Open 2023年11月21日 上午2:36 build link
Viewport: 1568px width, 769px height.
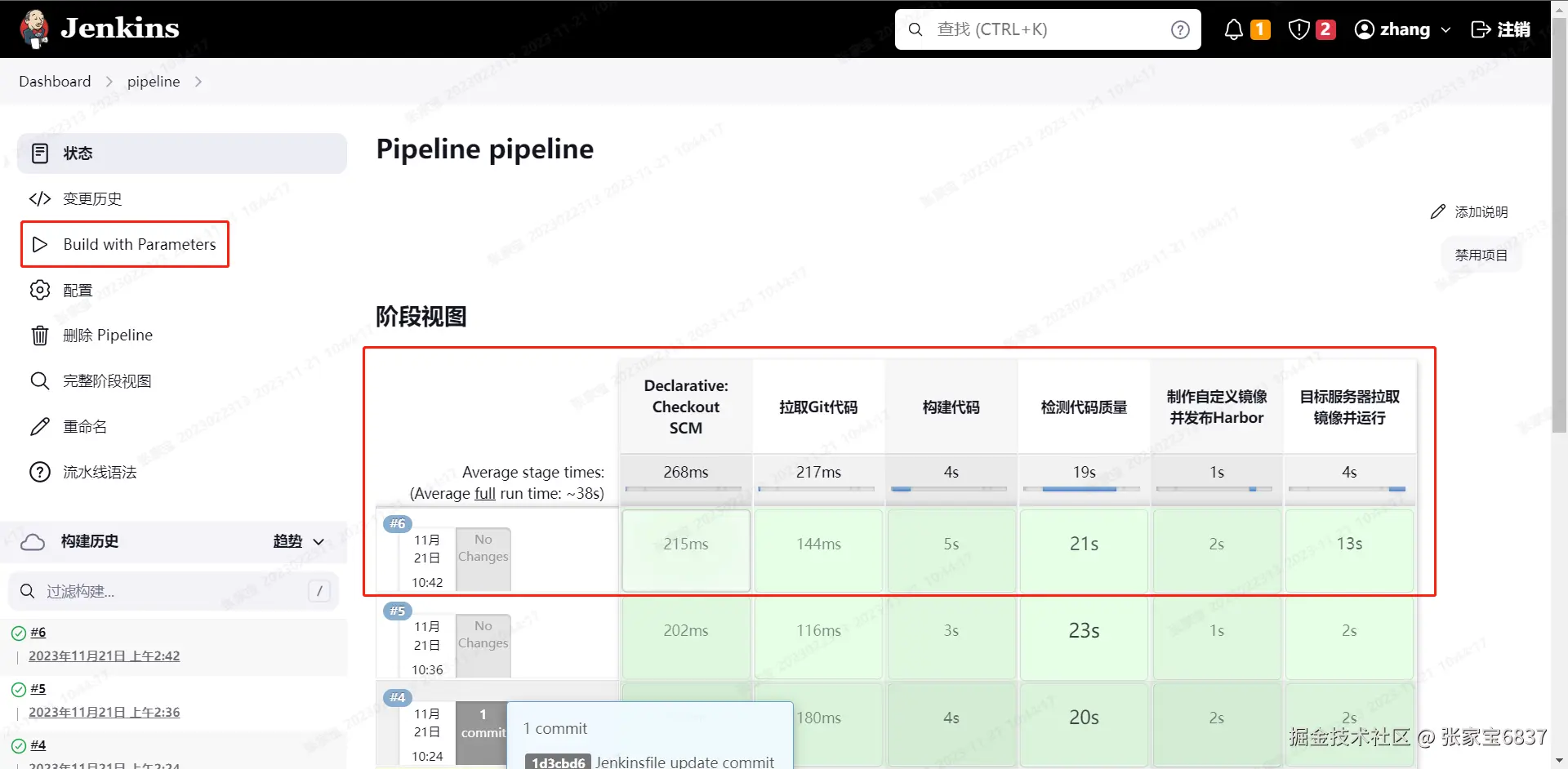click(105, 712)
